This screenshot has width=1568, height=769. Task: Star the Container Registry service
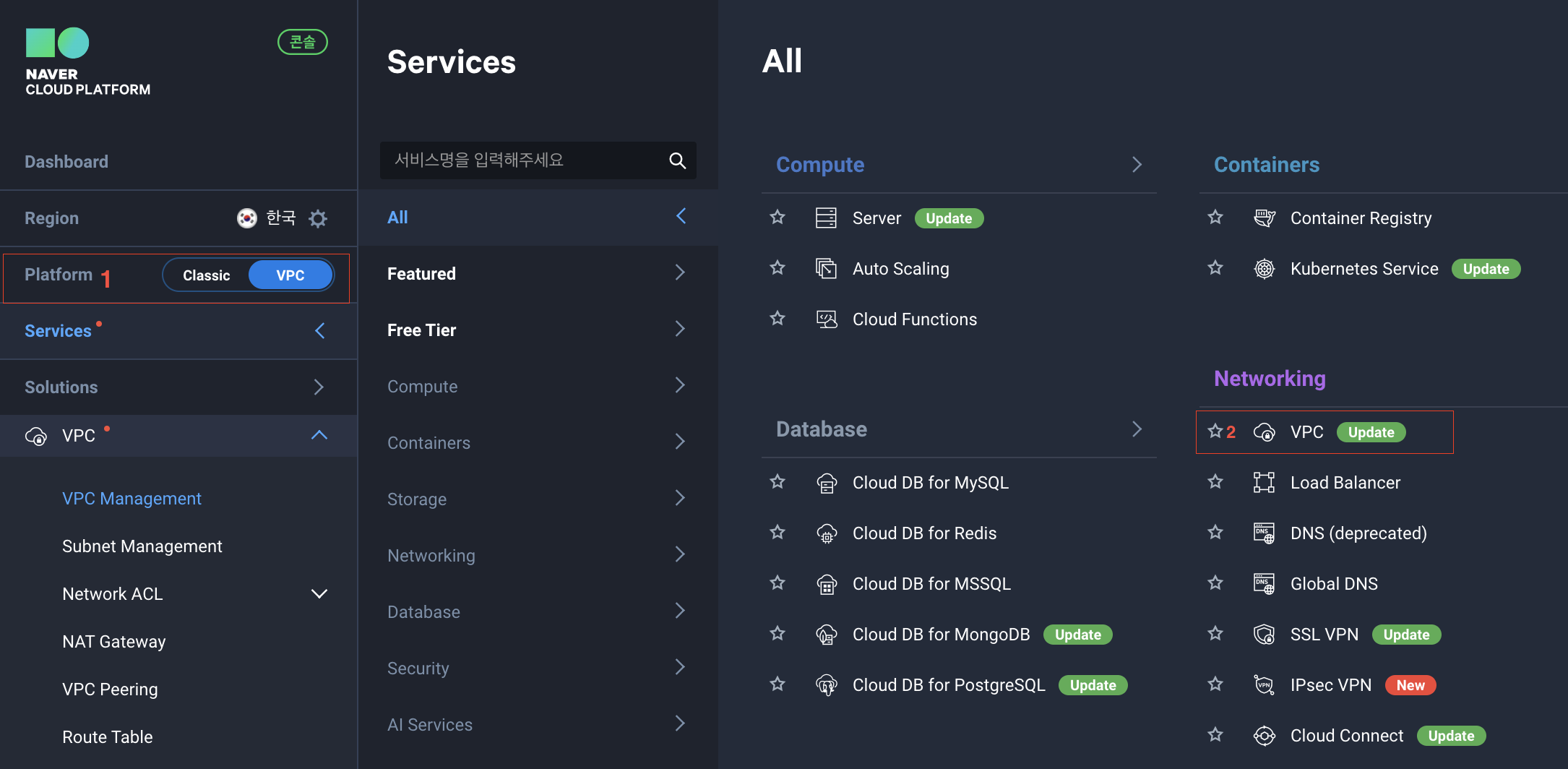(x=1215, y=217)
